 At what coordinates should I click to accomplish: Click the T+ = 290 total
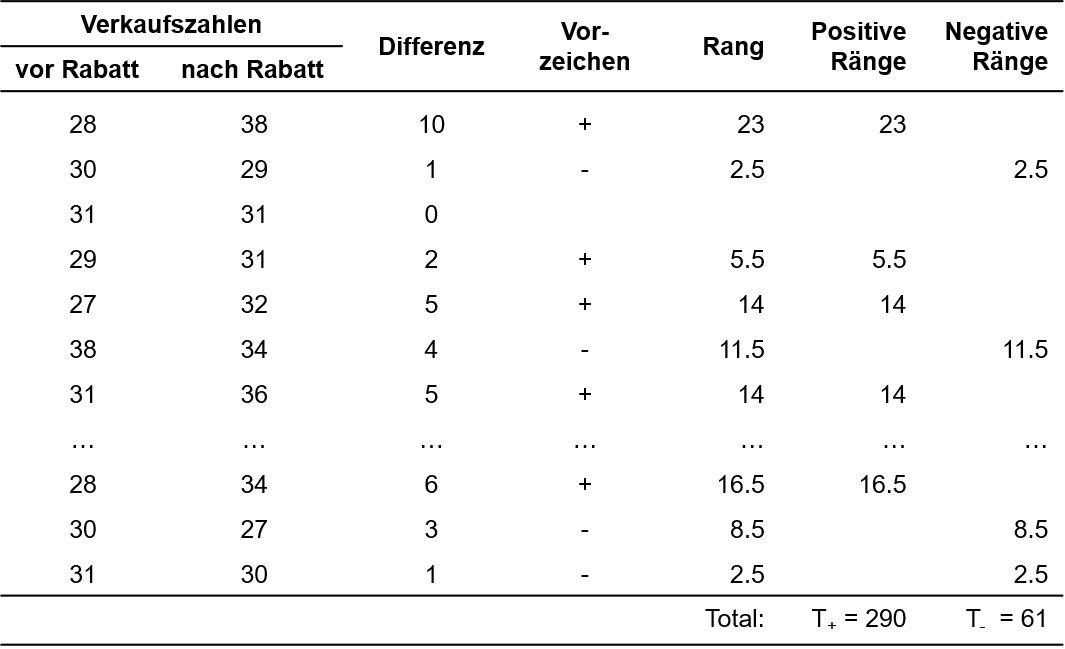coord(859,618)
